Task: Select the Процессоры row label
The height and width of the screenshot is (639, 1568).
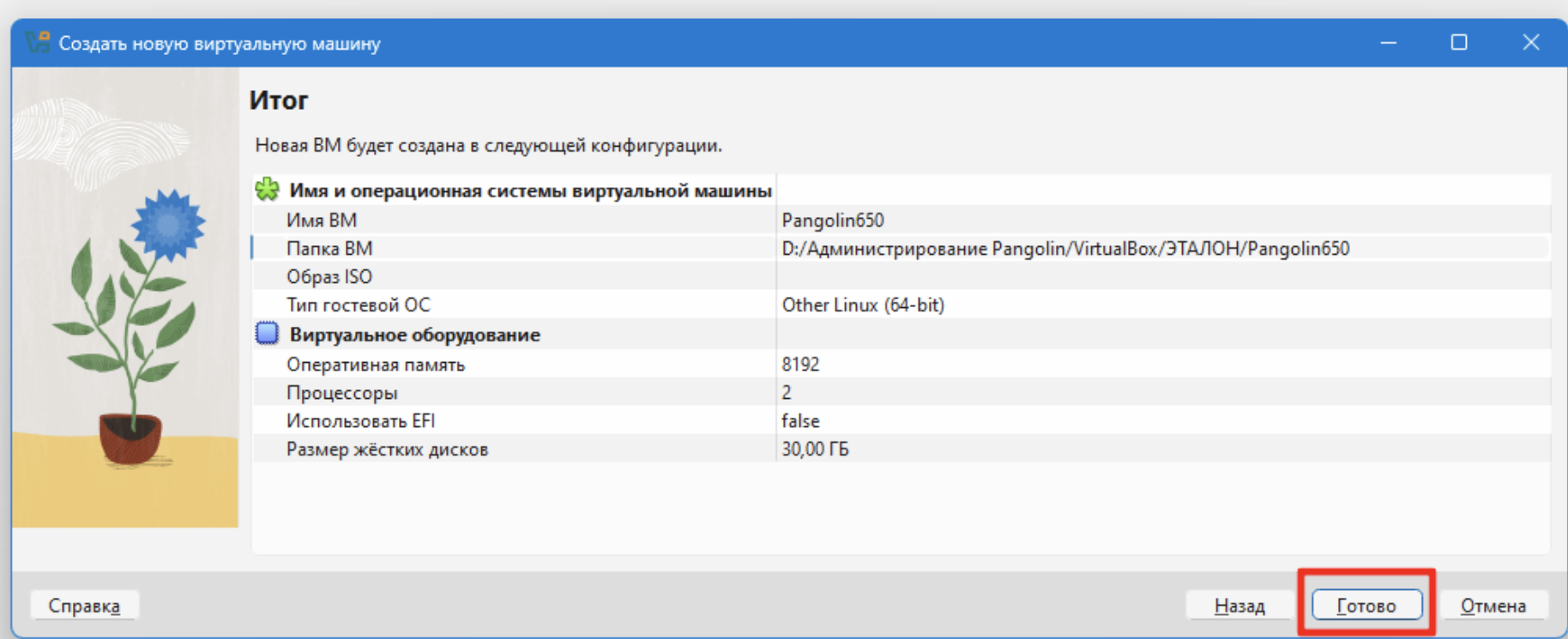Action: (342, 393)
